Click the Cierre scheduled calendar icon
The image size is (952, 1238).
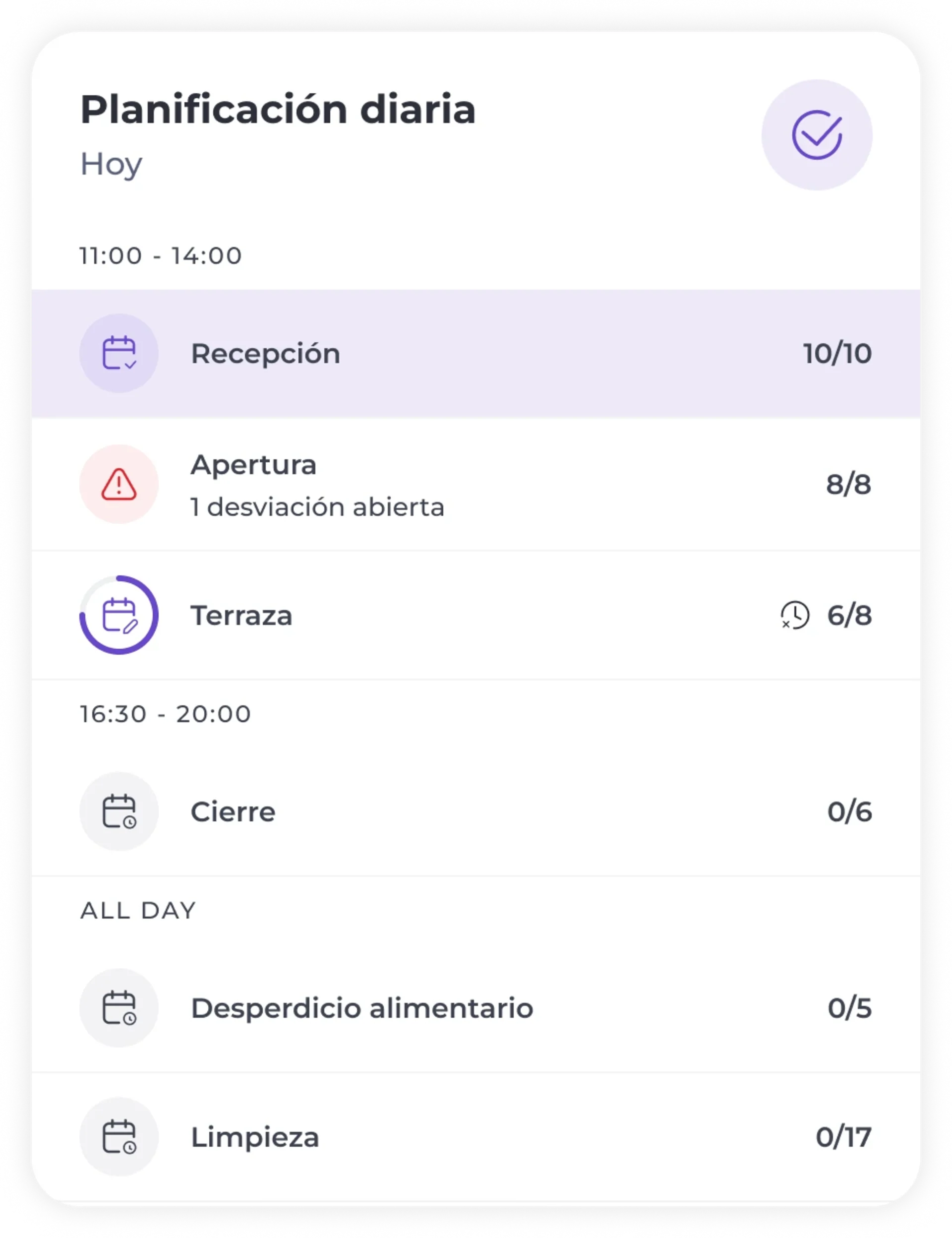tap(119, 811)
